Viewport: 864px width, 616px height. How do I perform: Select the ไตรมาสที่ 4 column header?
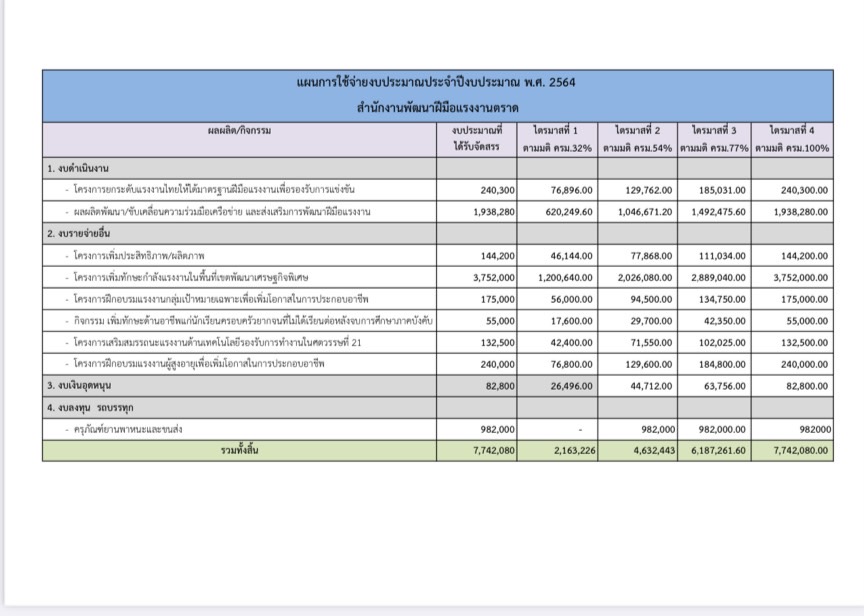tap(792, 139)
